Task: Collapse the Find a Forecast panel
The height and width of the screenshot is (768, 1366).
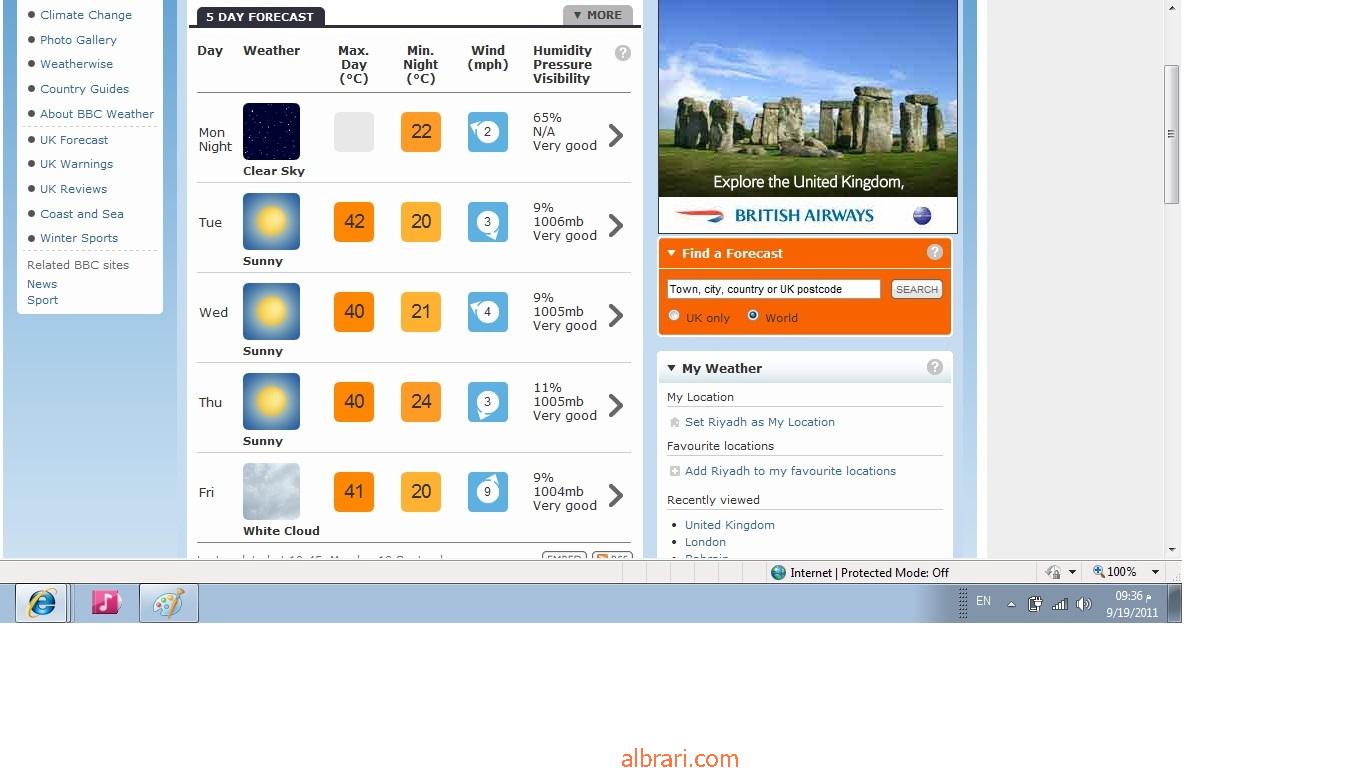Action: tap(672, 253)
